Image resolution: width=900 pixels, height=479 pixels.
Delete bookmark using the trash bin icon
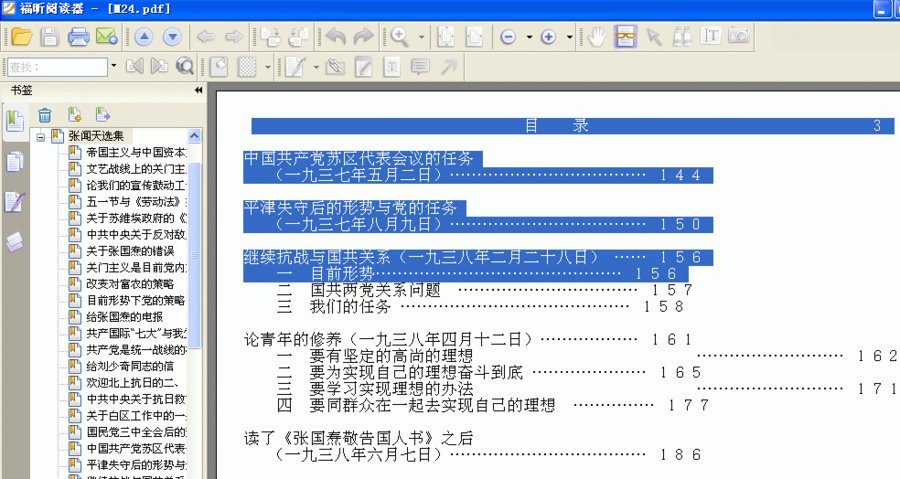[45, 115]
